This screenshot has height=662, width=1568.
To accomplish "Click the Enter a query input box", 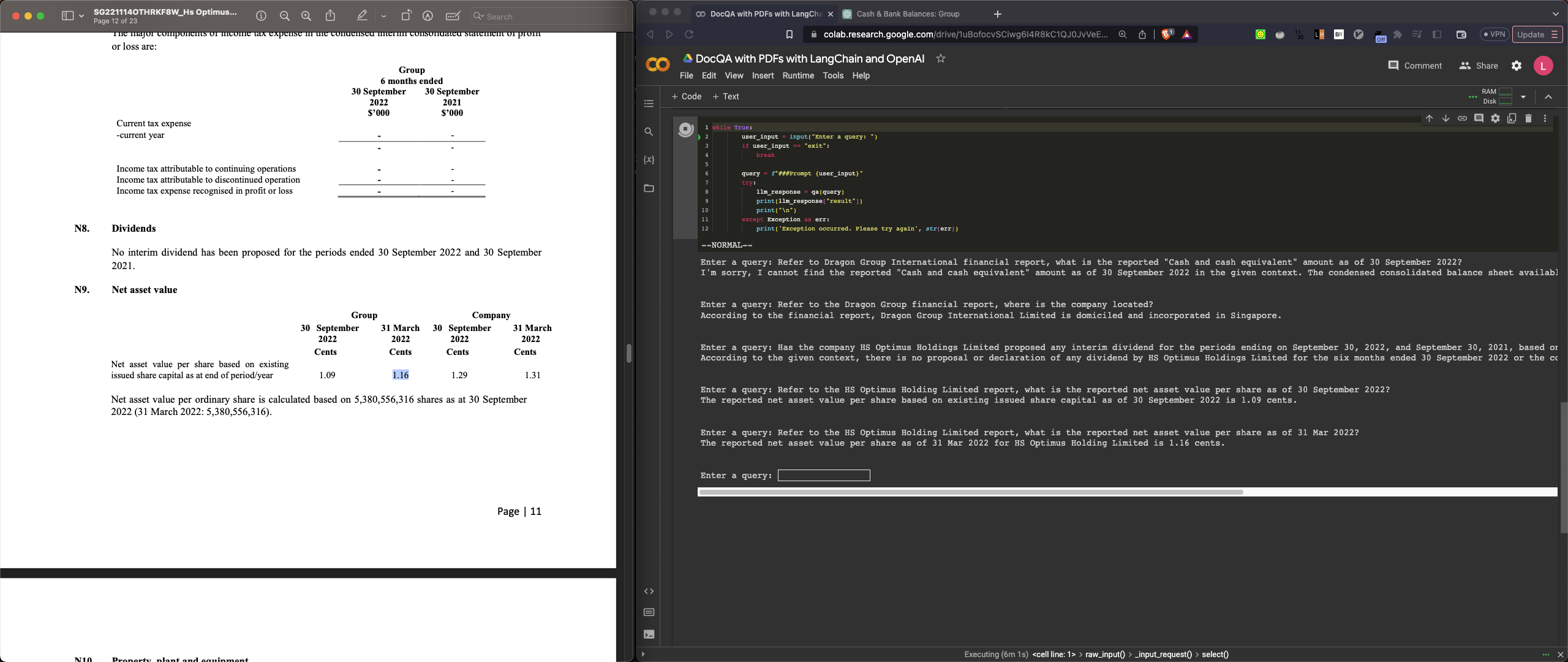I will coord(823,476).
